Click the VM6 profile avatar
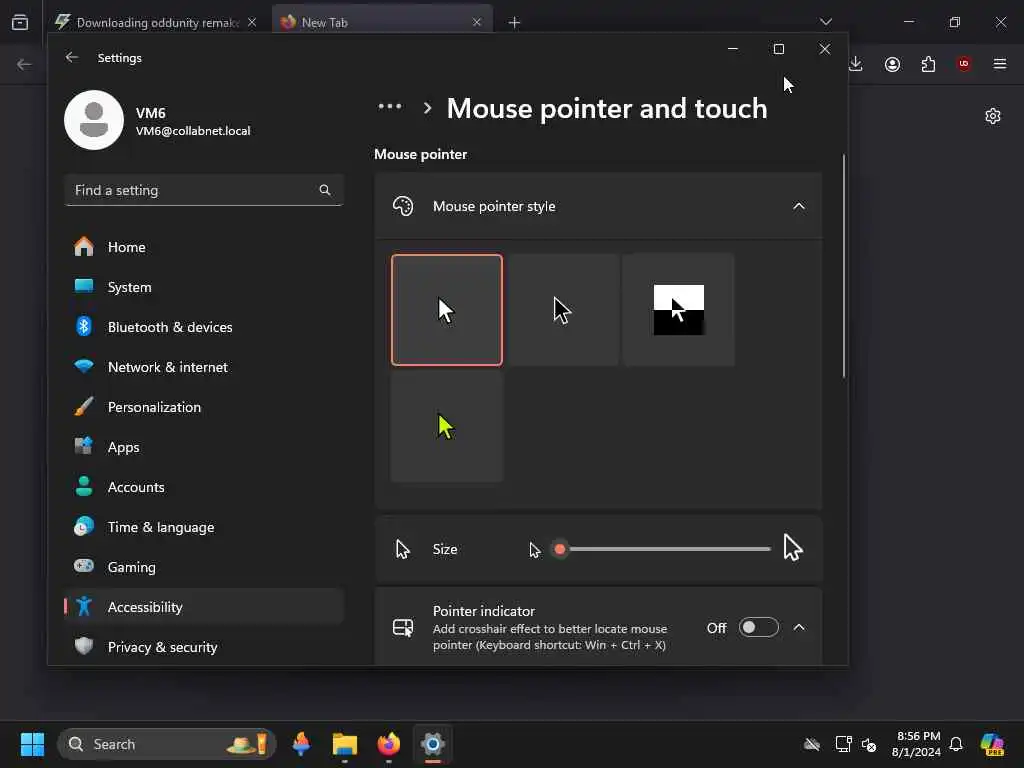 (94, 120)
